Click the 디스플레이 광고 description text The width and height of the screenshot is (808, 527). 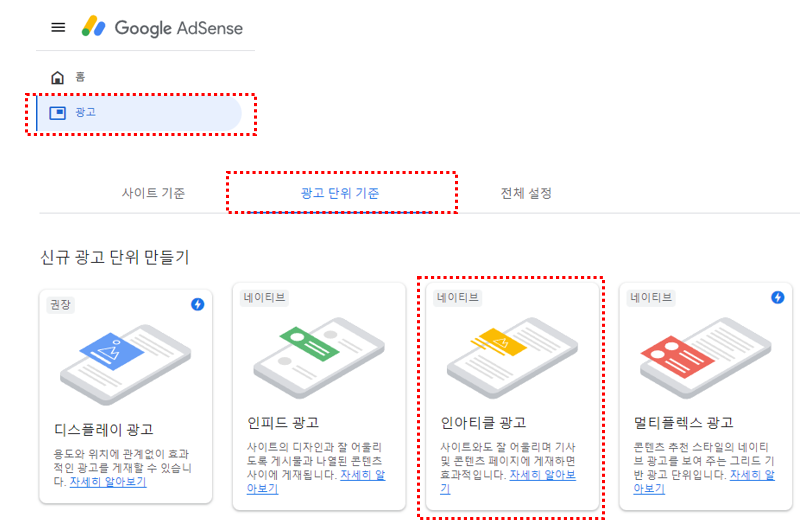point(122,467)
